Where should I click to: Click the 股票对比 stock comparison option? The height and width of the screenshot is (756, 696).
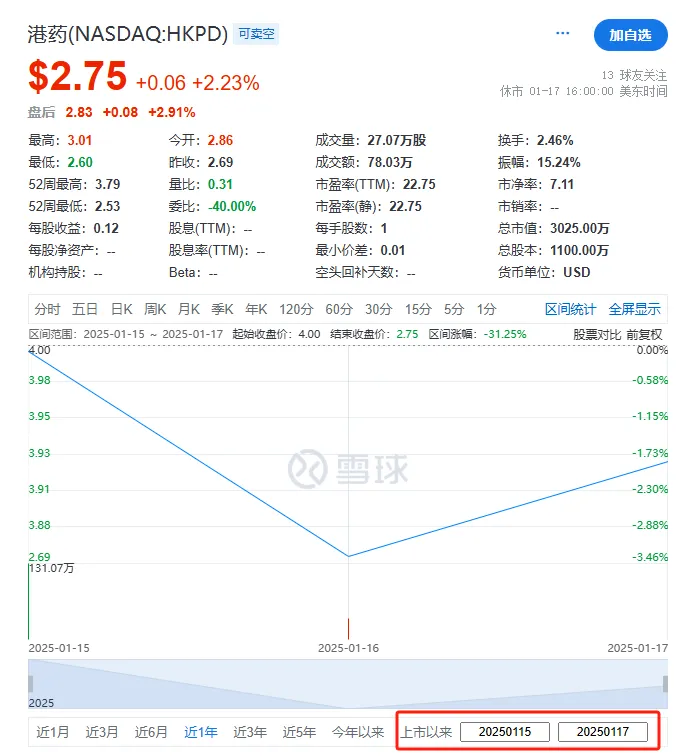pyautogui.click(x=597, y=335)
